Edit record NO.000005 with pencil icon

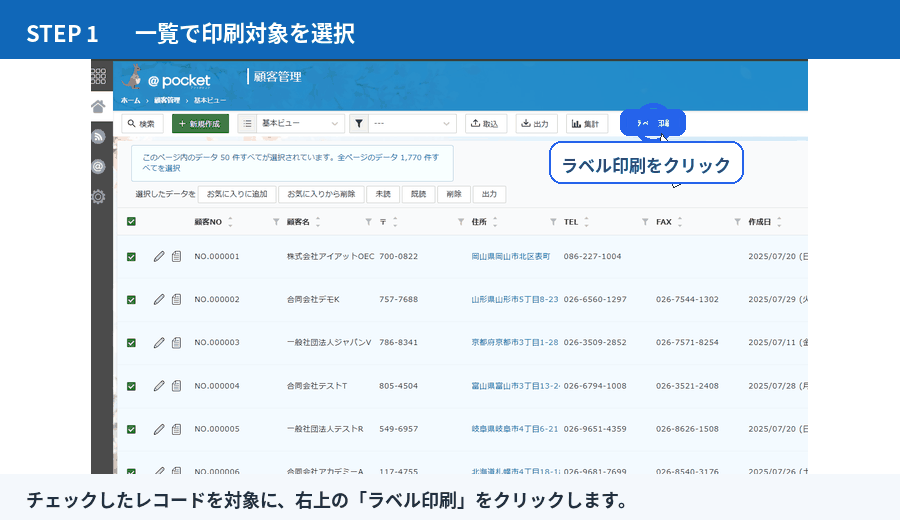pos(159,429)
